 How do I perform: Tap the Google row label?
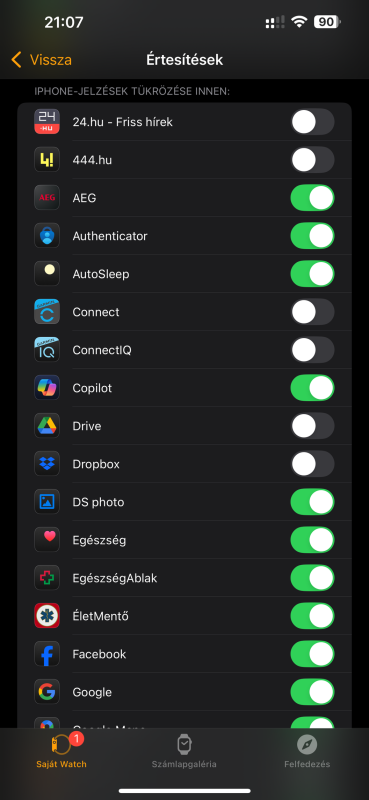(92, 692)
